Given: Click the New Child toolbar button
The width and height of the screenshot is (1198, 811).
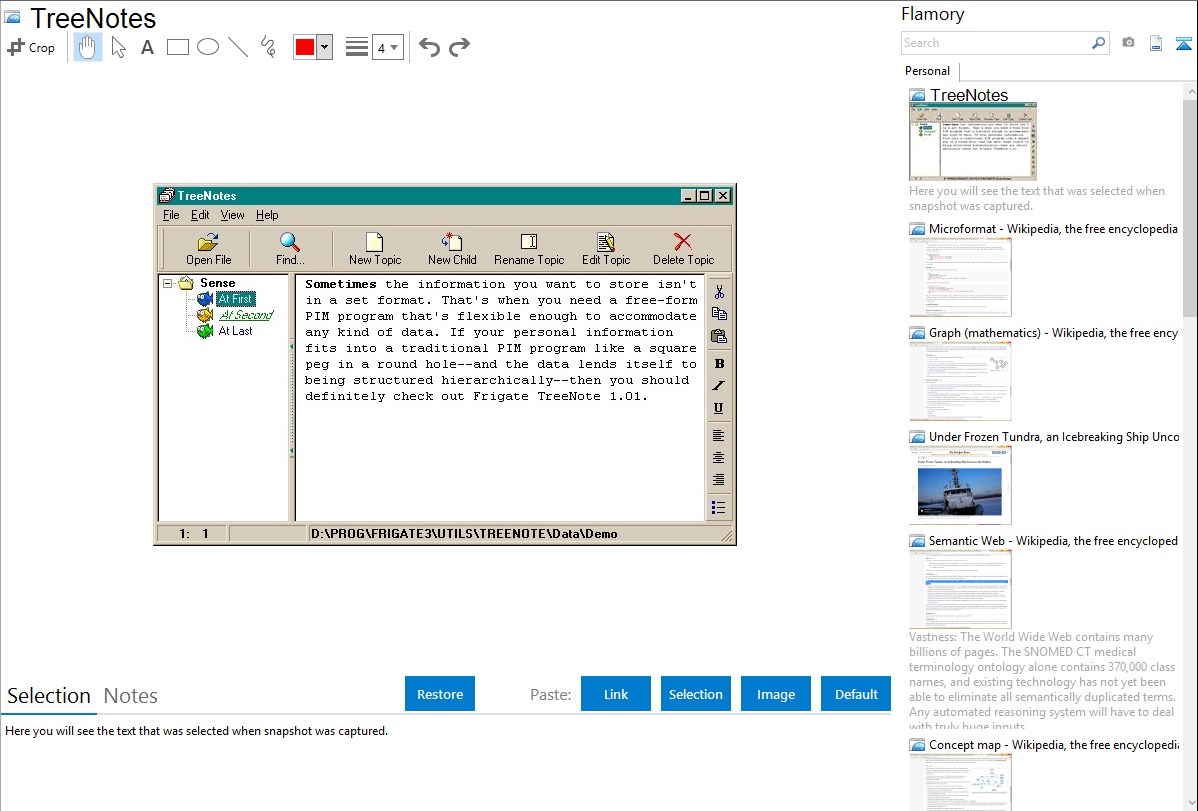Looking at the screenshot, I should 452,249.
